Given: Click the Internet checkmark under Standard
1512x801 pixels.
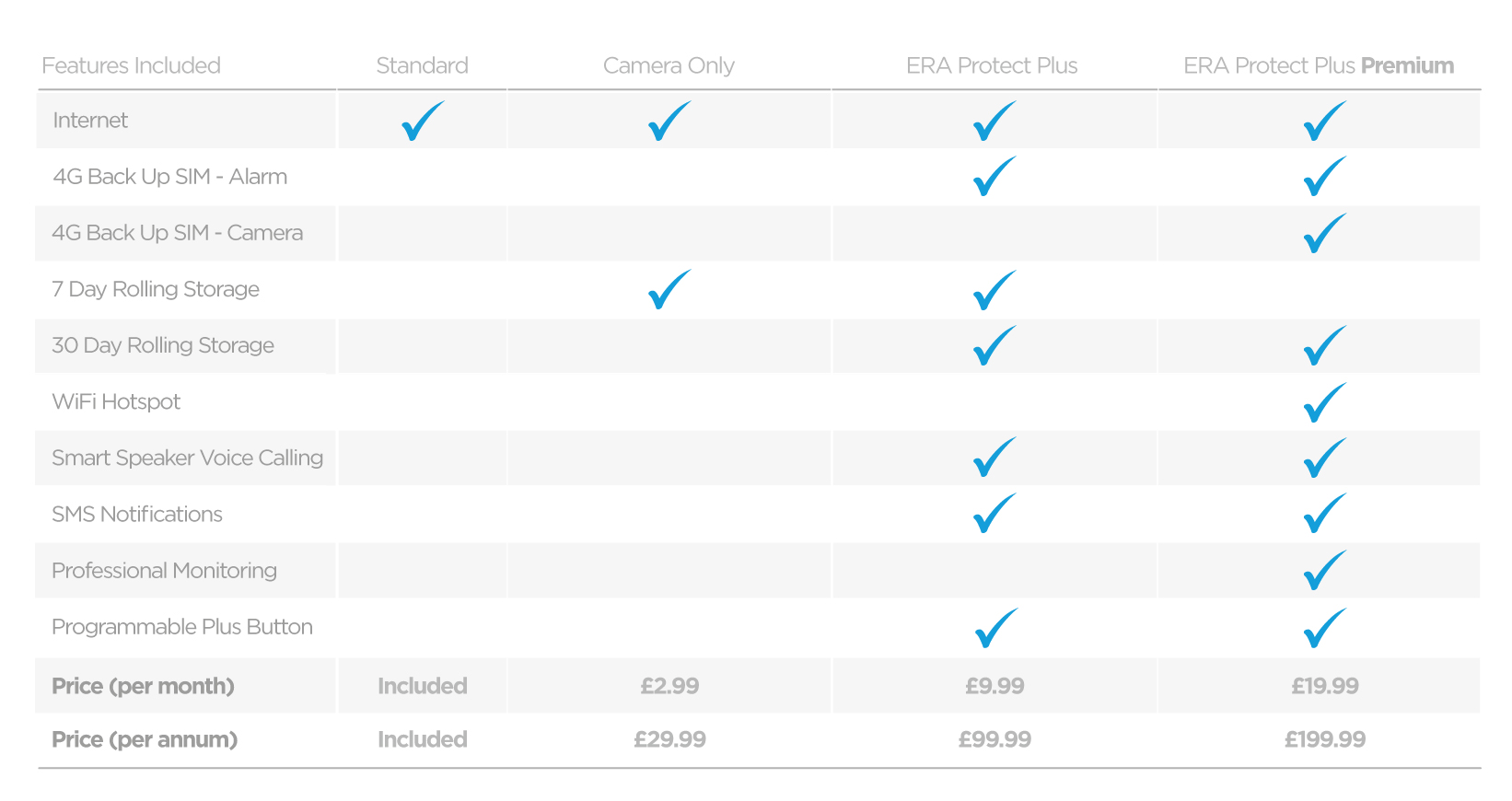Looking at the screenshot, I should [422, 122].
